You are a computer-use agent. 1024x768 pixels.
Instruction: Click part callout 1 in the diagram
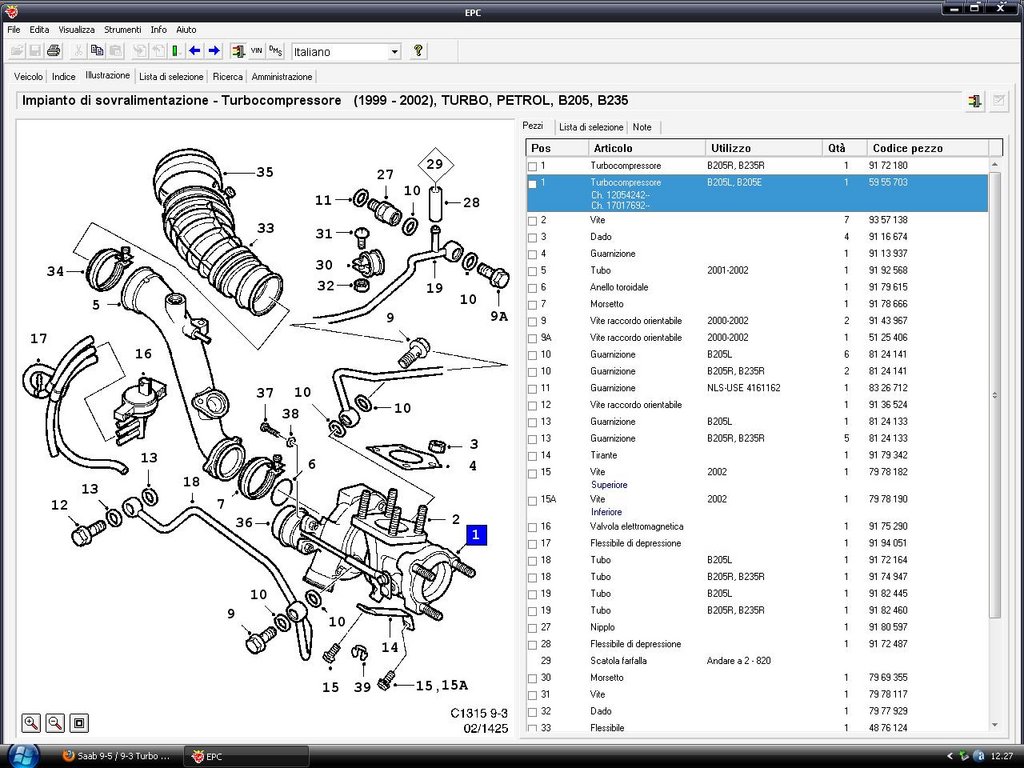pyautogui.click(x=476, y=535)
